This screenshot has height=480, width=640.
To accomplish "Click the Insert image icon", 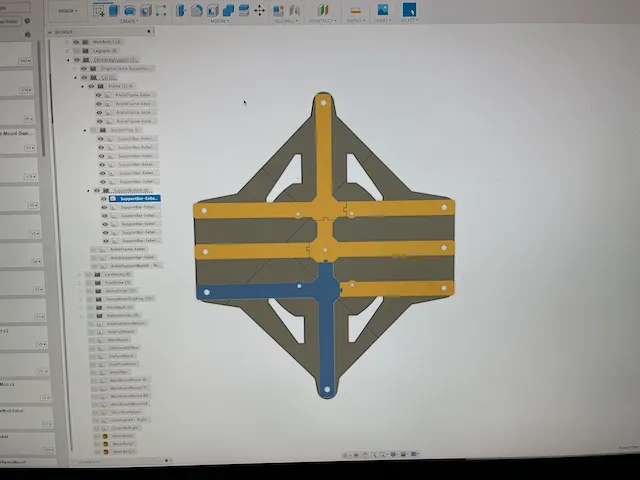I will click(x=382, y=10).
